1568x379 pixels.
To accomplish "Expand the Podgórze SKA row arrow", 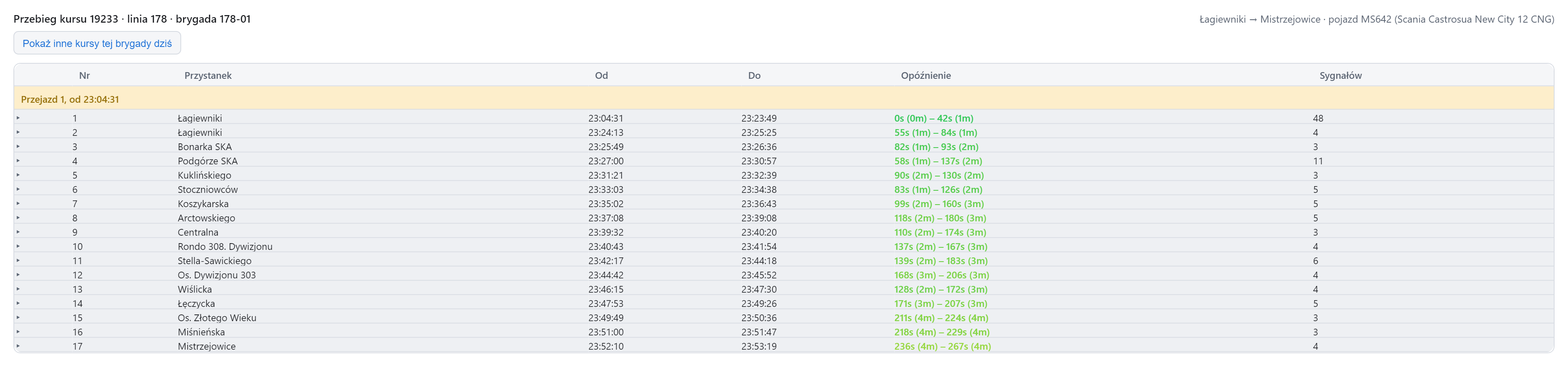I will tap(18, 161).
